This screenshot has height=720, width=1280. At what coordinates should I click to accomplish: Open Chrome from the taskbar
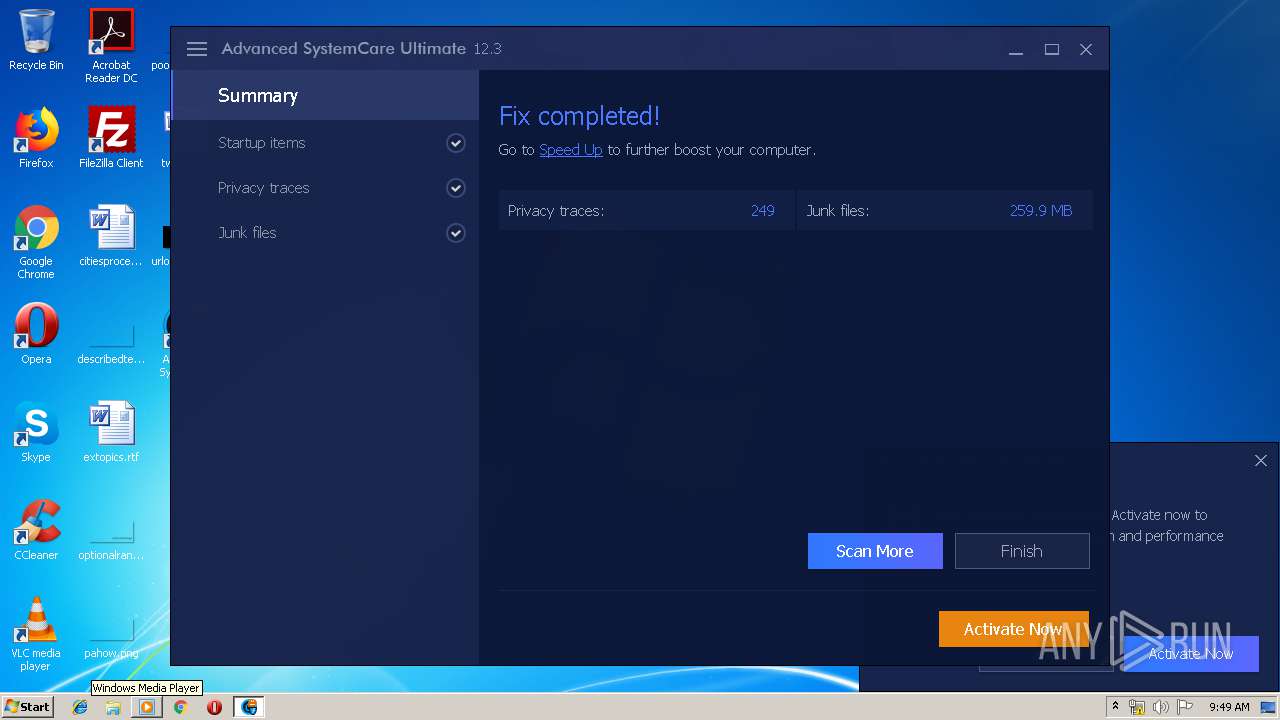[180, 707]
